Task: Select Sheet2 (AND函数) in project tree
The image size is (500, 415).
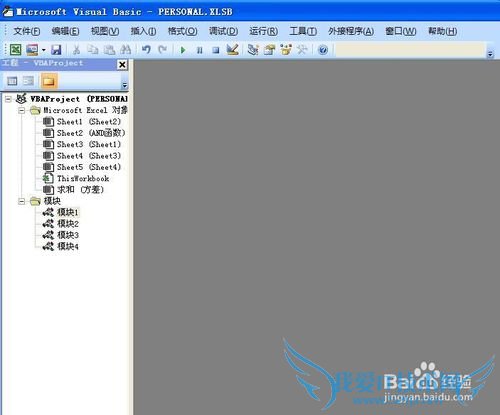Action: [91, 133]
